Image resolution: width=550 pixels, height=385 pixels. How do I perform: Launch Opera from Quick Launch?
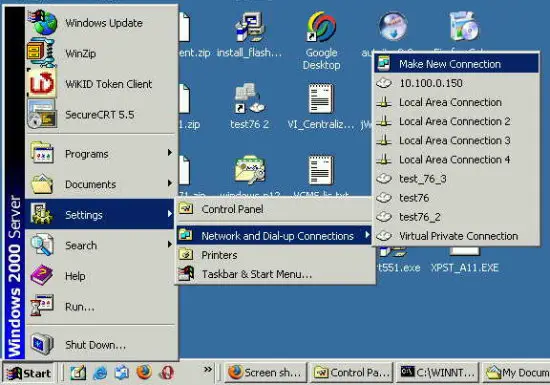(167, 372)
